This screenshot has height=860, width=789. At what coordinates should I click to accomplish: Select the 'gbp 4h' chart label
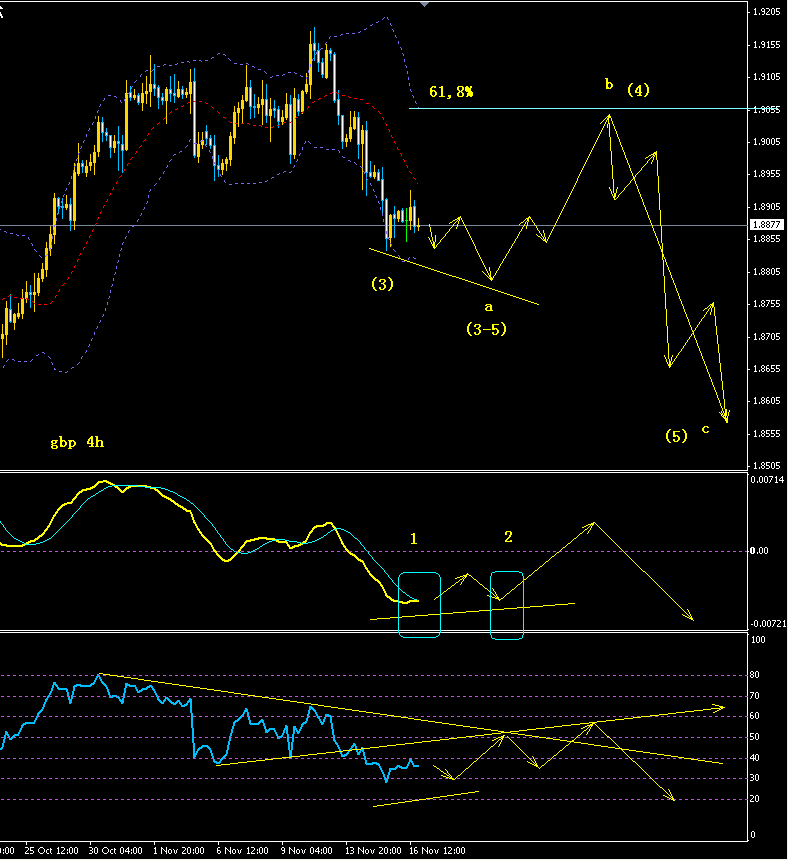coord(77,442)
